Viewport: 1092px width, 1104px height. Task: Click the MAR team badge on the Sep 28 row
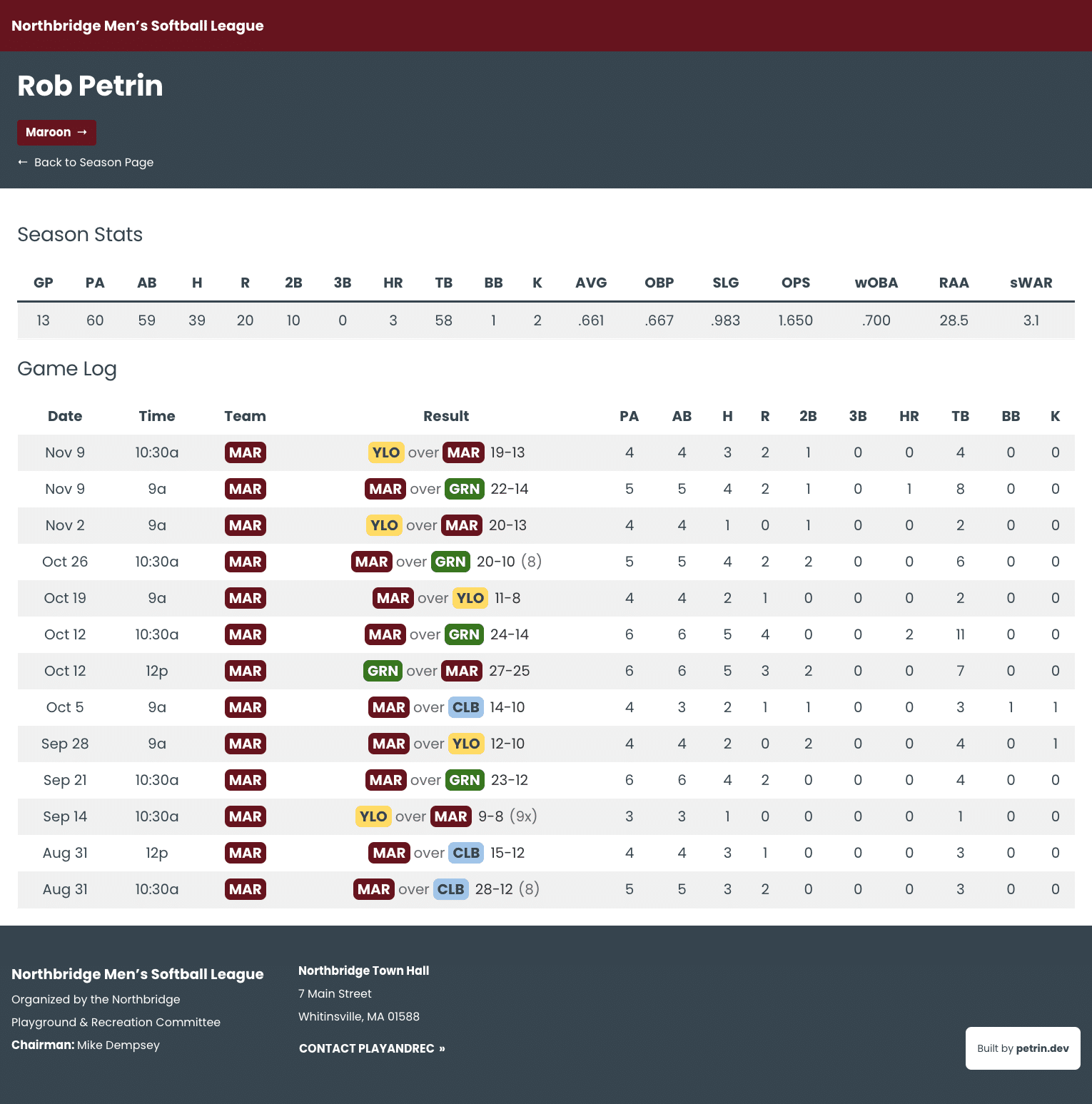click(245, 744)
